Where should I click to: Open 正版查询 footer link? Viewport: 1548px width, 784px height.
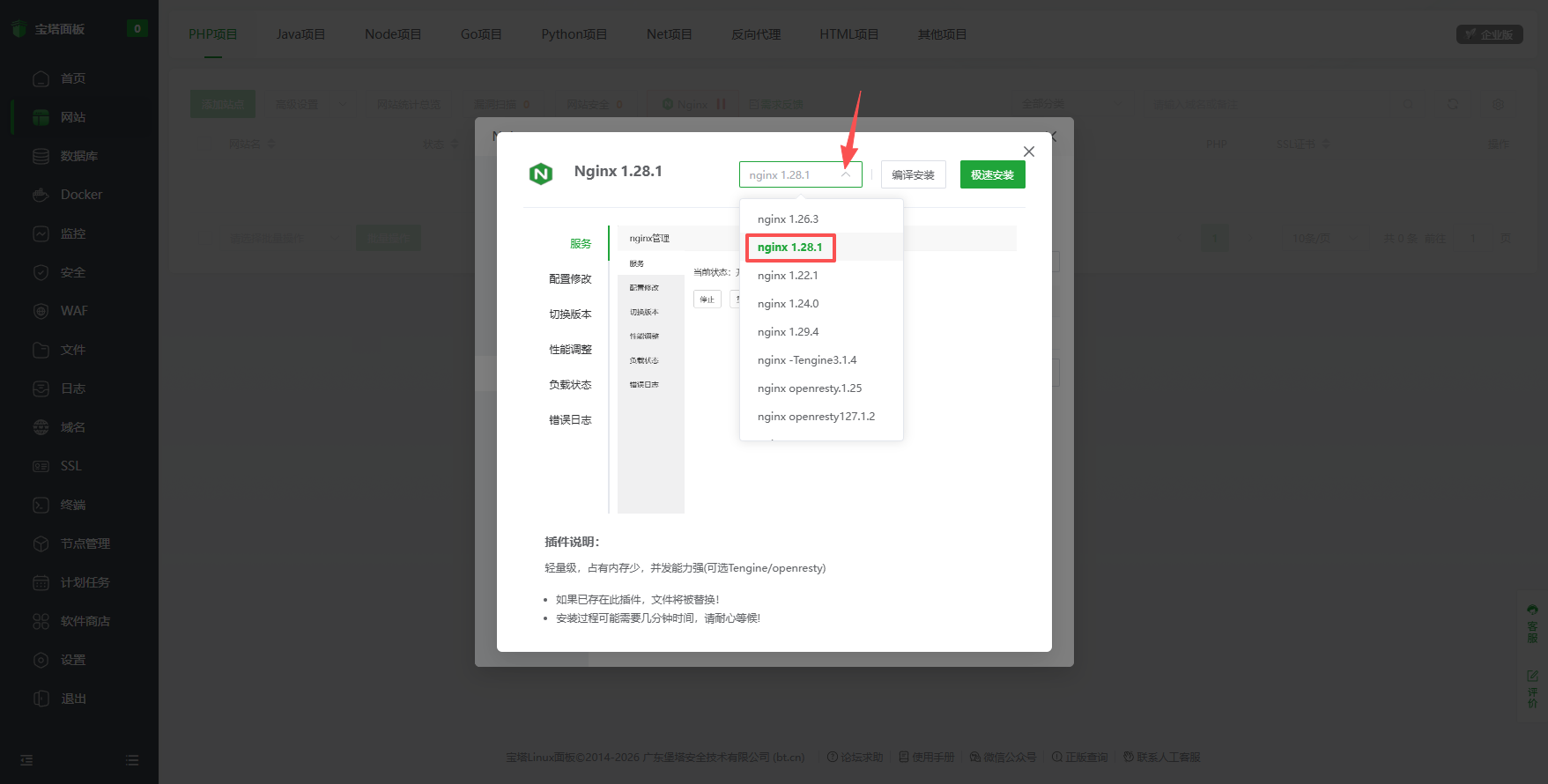point(1079,757)
